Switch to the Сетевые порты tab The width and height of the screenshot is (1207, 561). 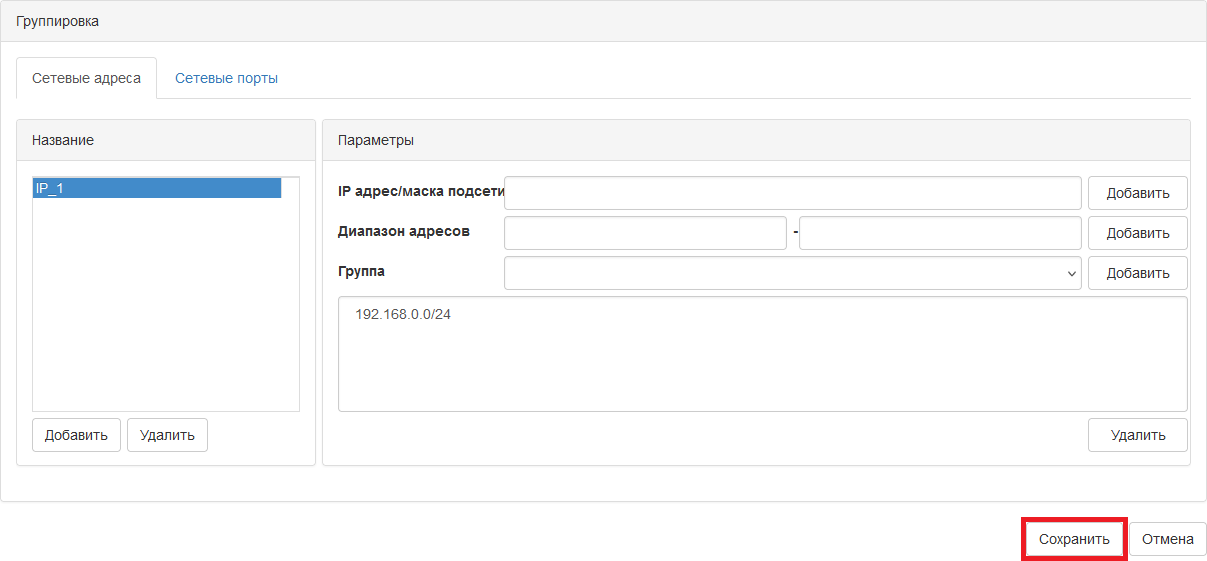(x=226, y=78)
